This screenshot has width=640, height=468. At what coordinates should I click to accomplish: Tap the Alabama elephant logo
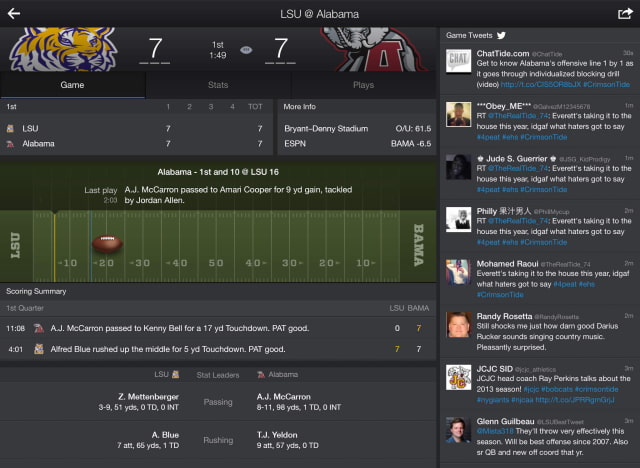(x=373, y=49)
